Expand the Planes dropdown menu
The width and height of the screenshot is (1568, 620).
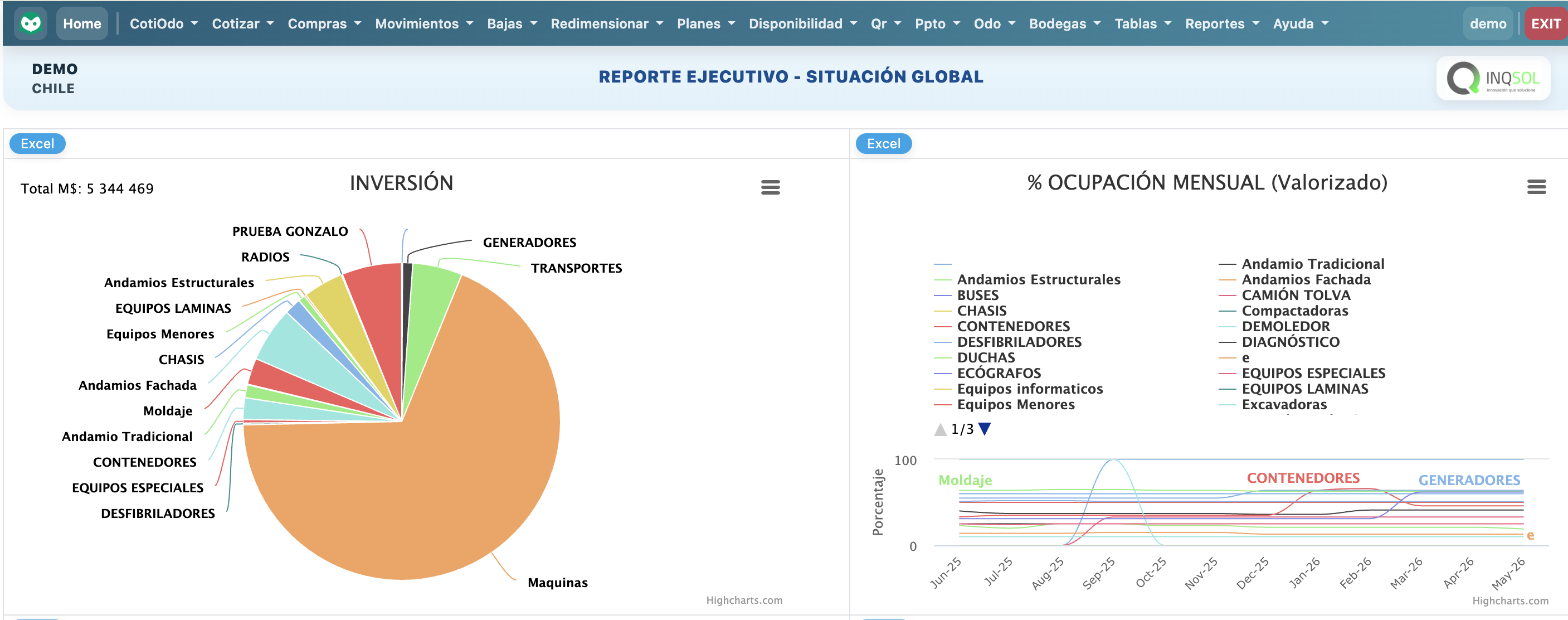point(706,24)
